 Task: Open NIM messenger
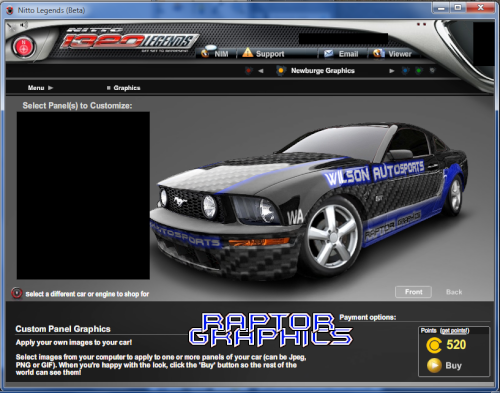click(x=215, y=53)
